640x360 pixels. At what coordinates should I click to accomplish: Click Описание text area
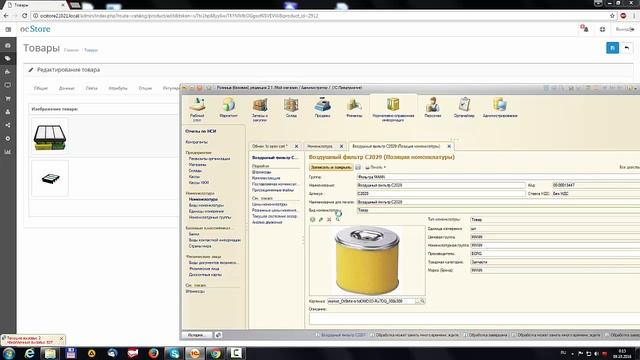(473, 318)
